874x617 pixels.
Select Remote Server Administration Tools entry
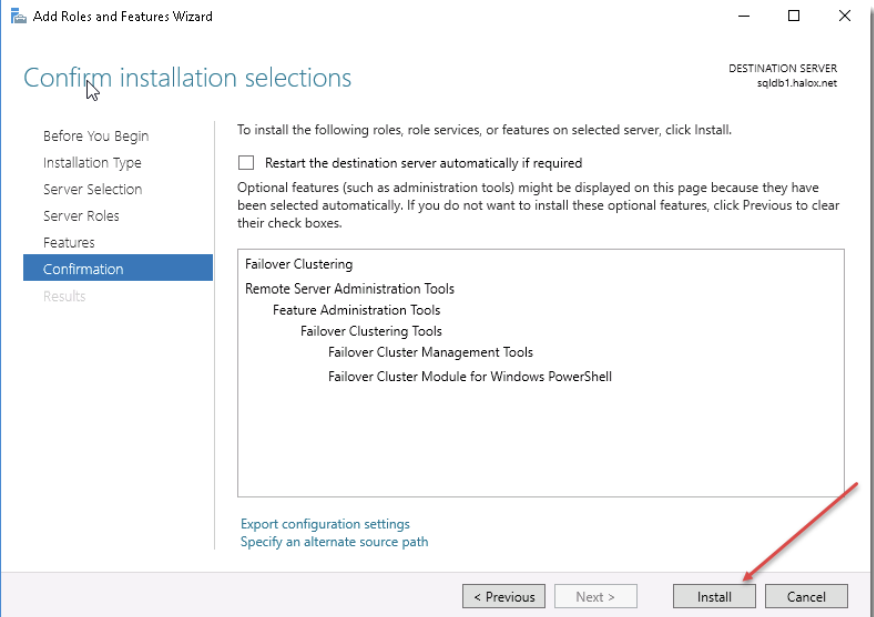point(349,289)
